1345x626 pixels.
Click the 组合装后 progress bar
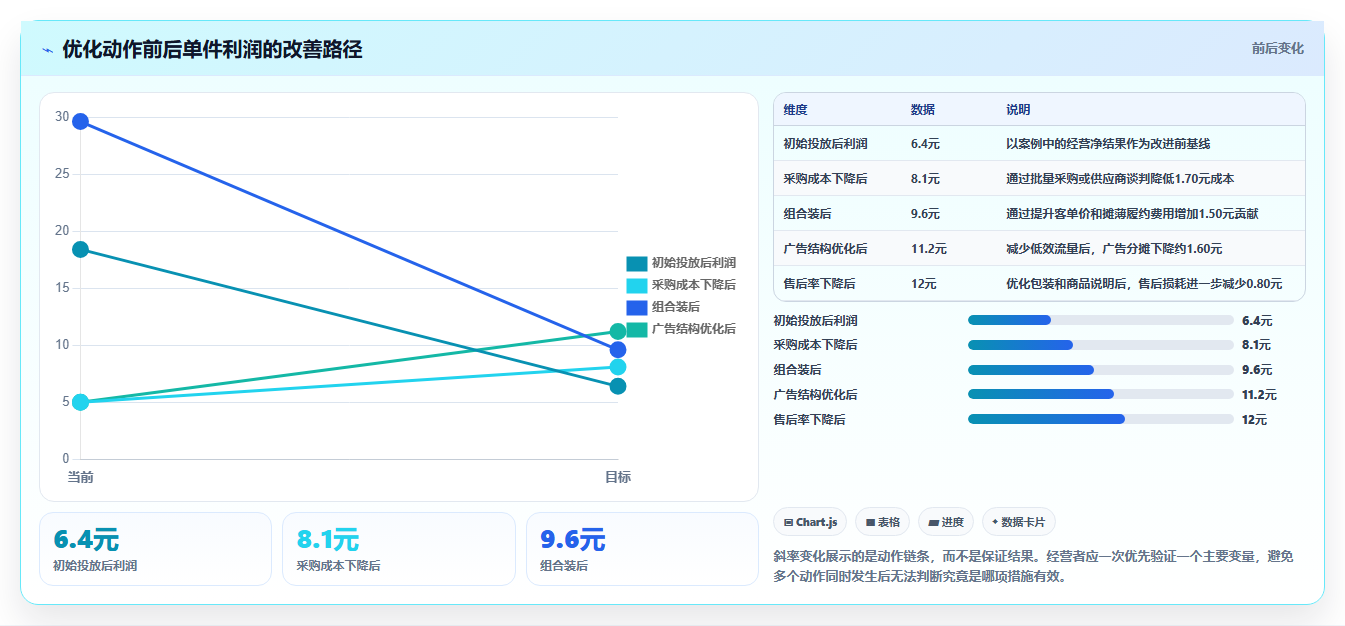tap(1100, 370)
